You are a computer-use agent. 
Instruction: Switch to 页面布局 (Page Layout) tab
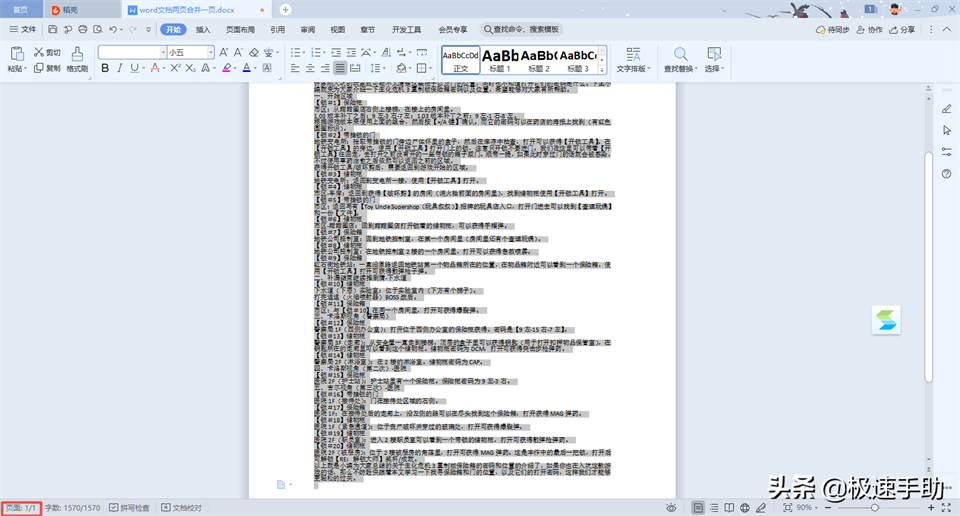(240, 30)
